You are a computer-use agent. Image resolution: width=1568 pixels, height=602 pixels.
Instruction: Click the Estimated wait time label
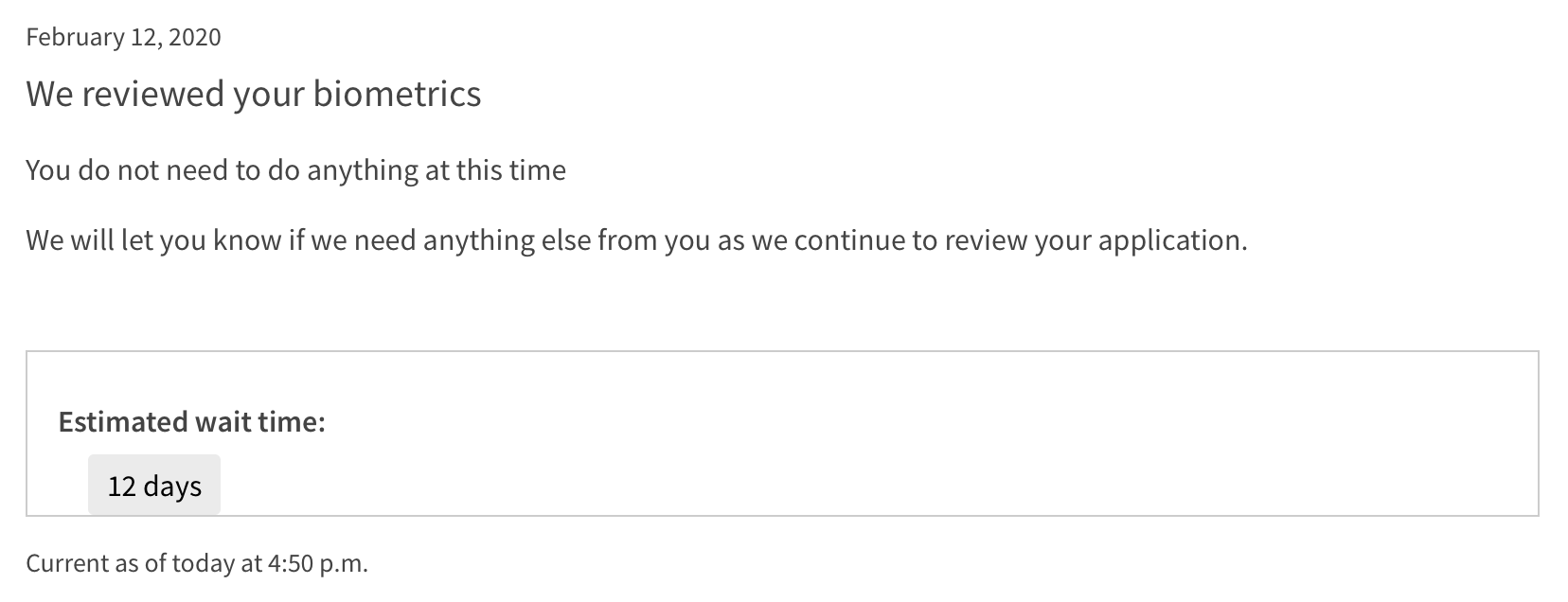click(192, 421)
